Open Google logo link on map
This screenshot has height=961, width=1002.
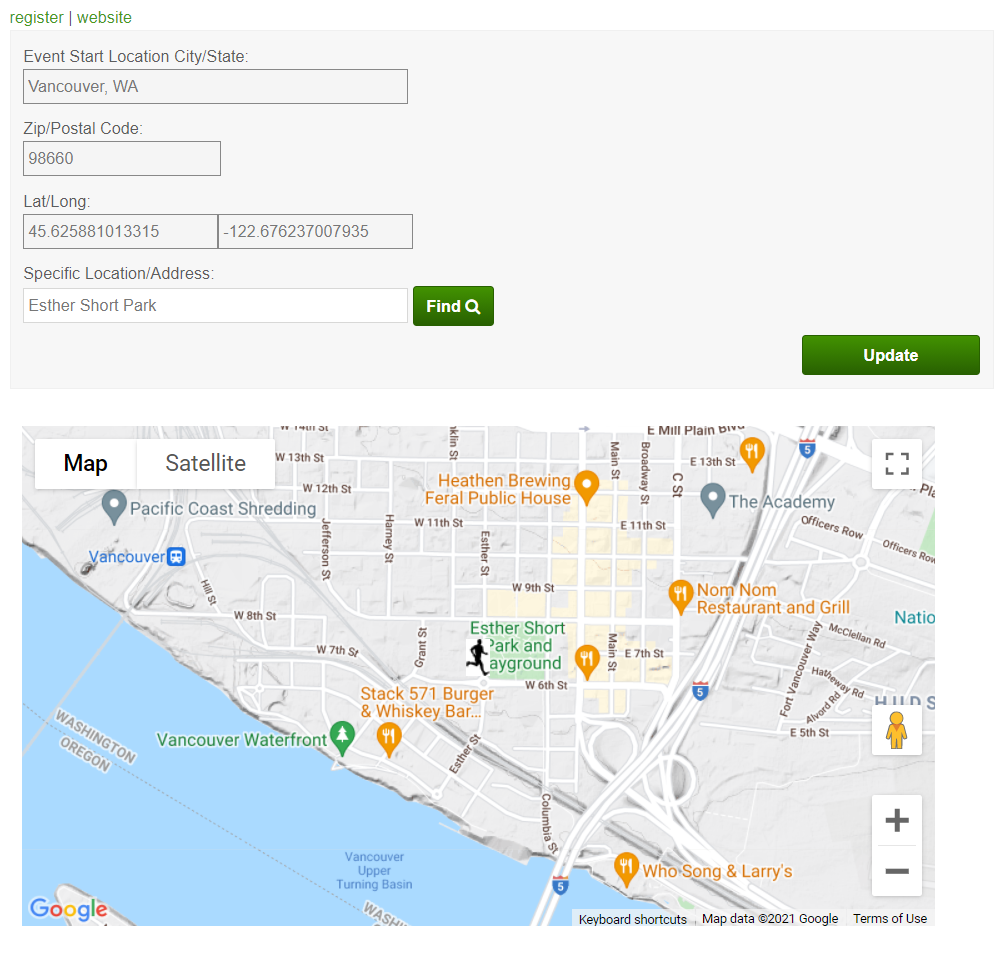coord(69,908)
